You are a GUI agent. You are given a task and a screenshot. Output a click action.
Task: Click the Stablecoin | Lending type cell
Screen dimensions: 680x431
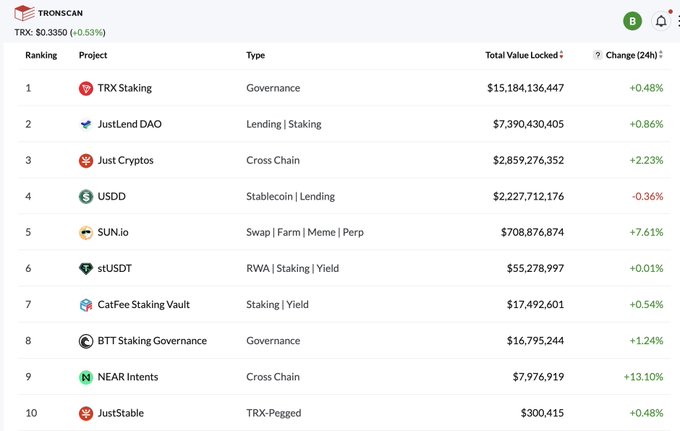[x=291, y=196]
